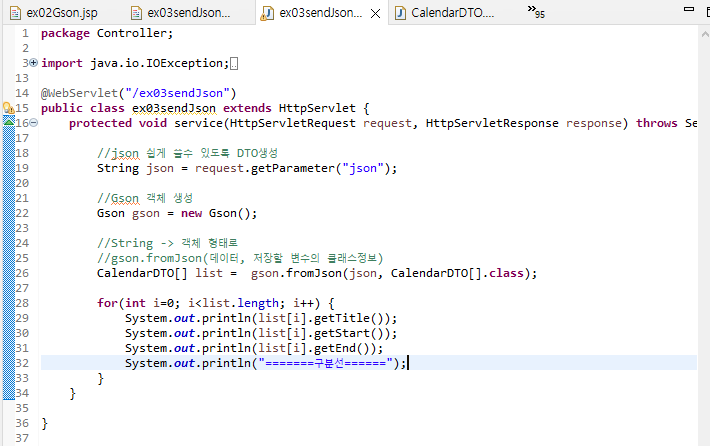Collapse the service method on line 16
Screen dimensions: 710x446
click(34, 123)
